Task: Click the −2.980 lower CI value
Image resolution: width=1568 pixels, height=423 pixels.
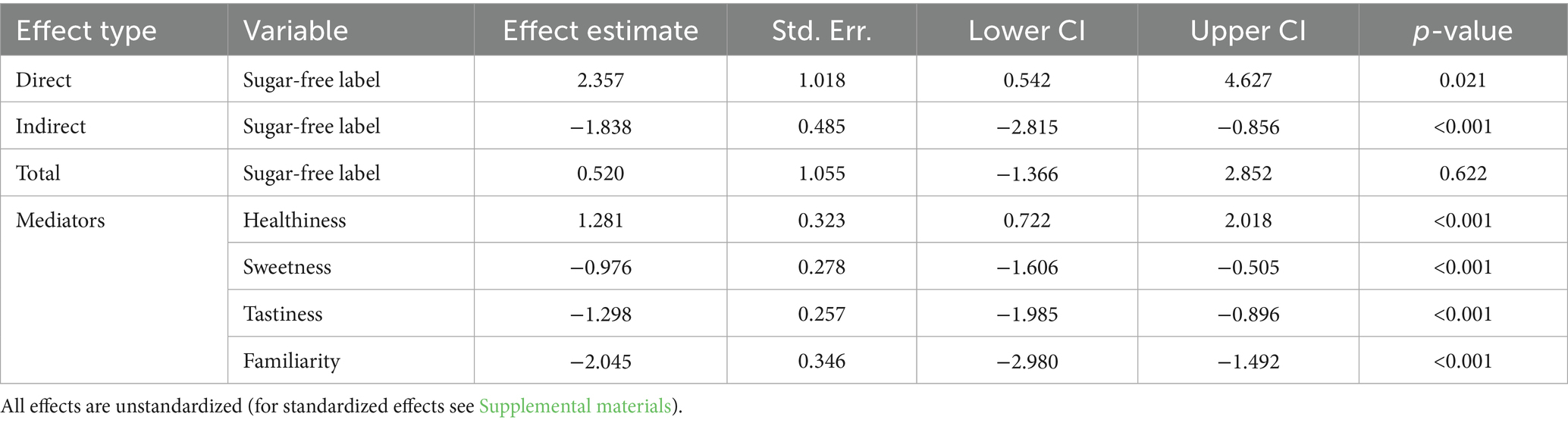Action: [x=1027, y=361]
